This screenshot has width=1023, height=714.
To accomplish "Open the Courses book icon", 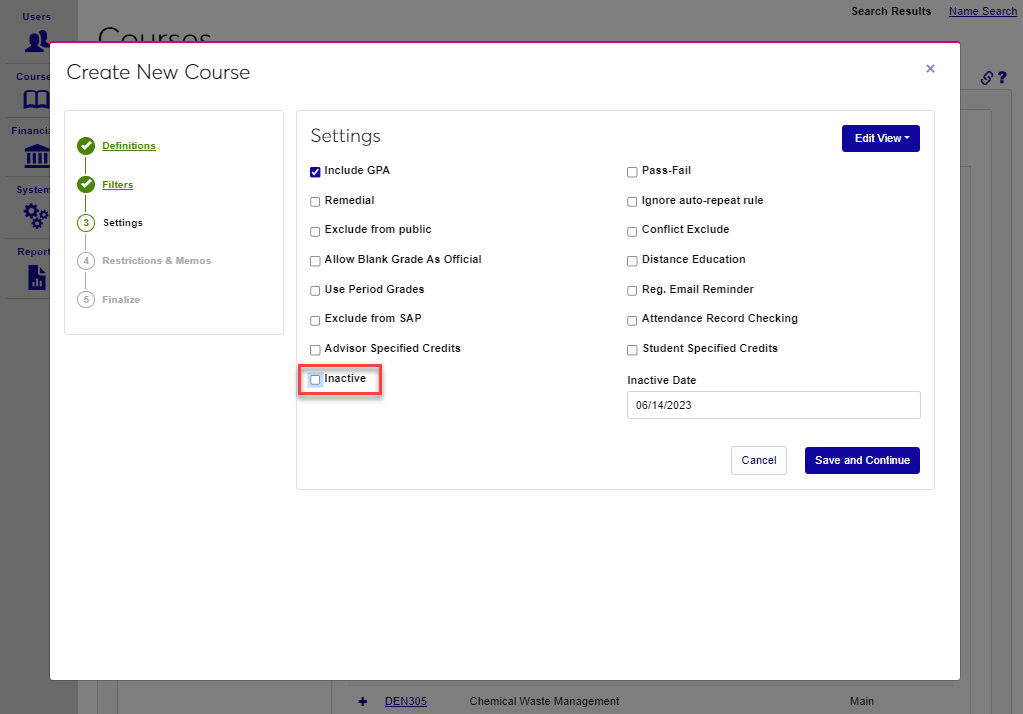I will click(x=37, y=100).
